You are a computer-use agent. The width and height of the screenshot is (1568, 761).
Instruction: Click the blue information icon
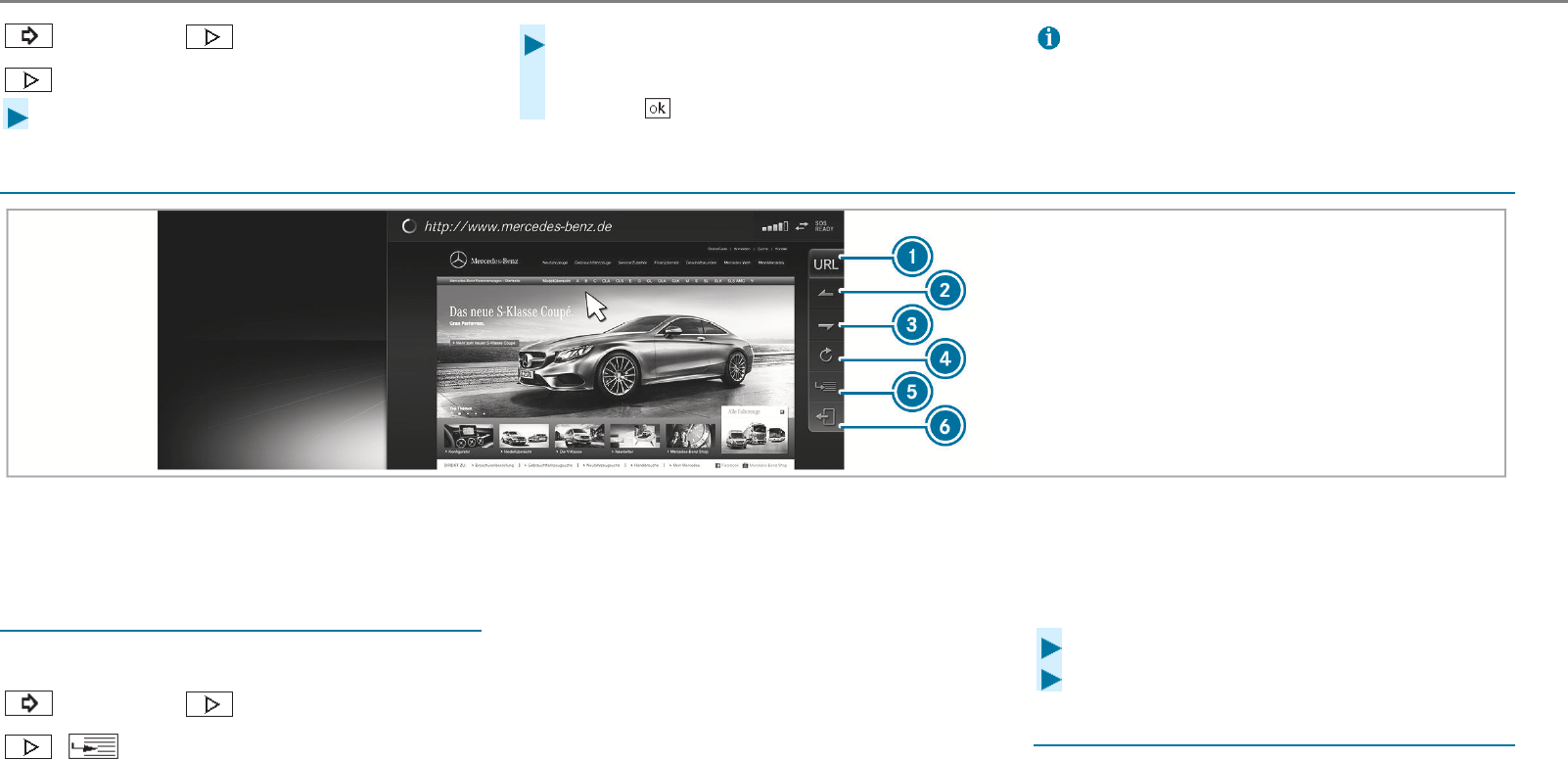[1048, 38]
